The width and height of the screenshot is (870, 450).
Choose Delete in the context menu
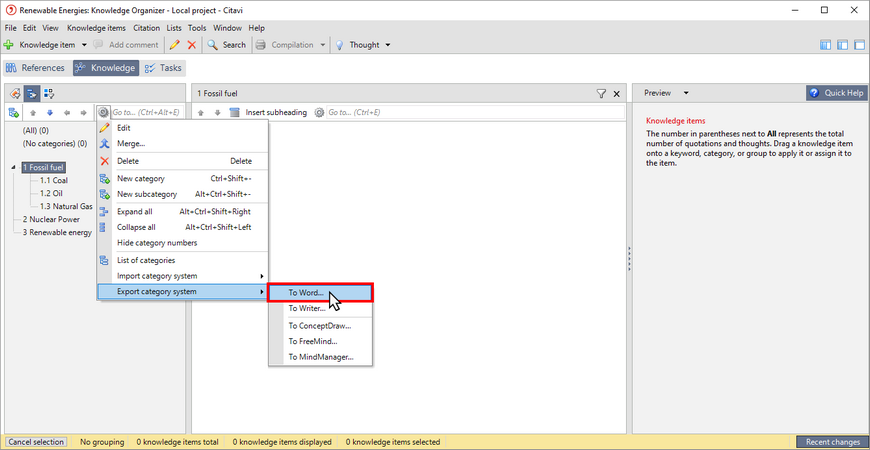point(183,161)
